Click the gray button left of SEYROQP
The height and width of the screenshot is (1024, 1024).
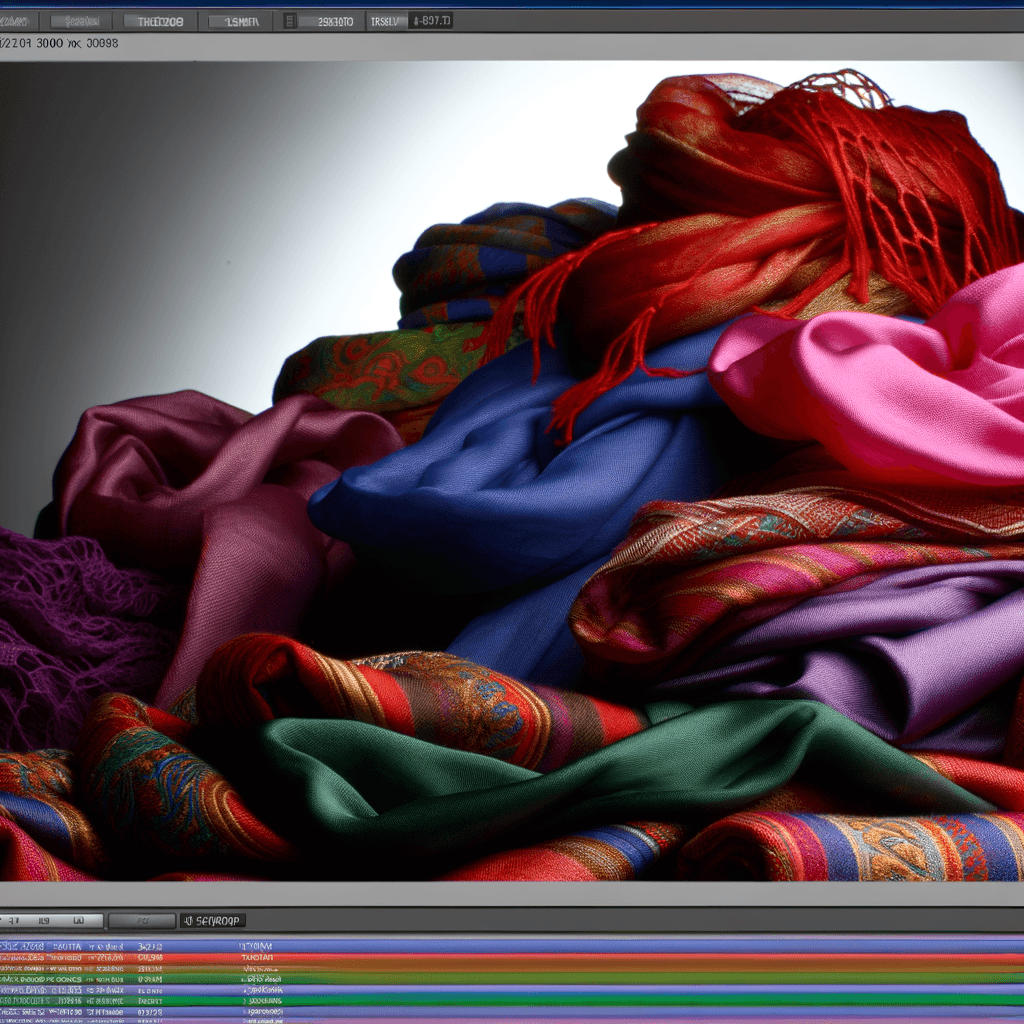point(141,920)
